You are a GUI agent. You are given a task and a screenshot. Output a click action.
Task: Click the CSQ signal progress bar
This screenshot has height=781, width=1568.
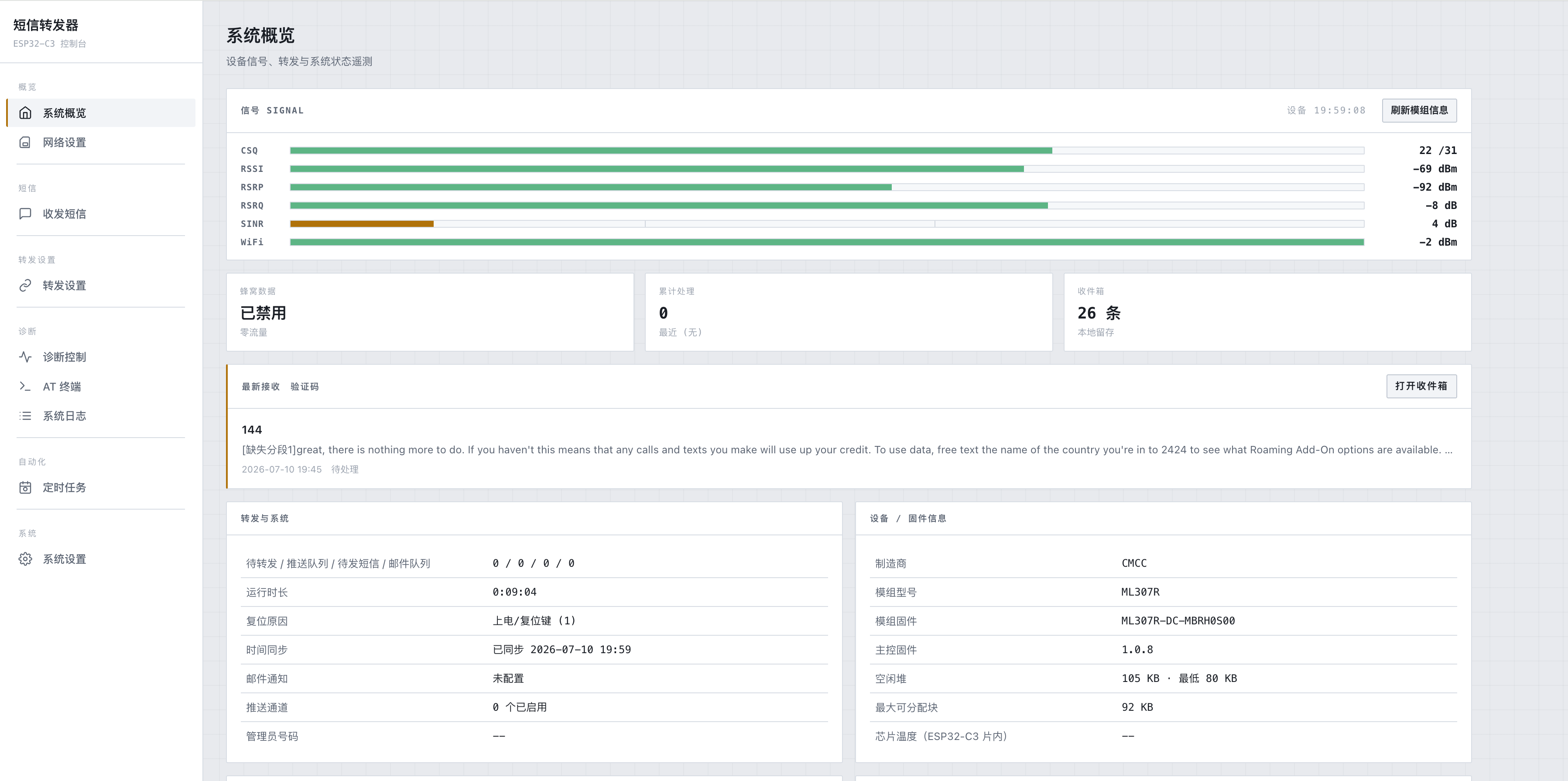click(827, 151)
